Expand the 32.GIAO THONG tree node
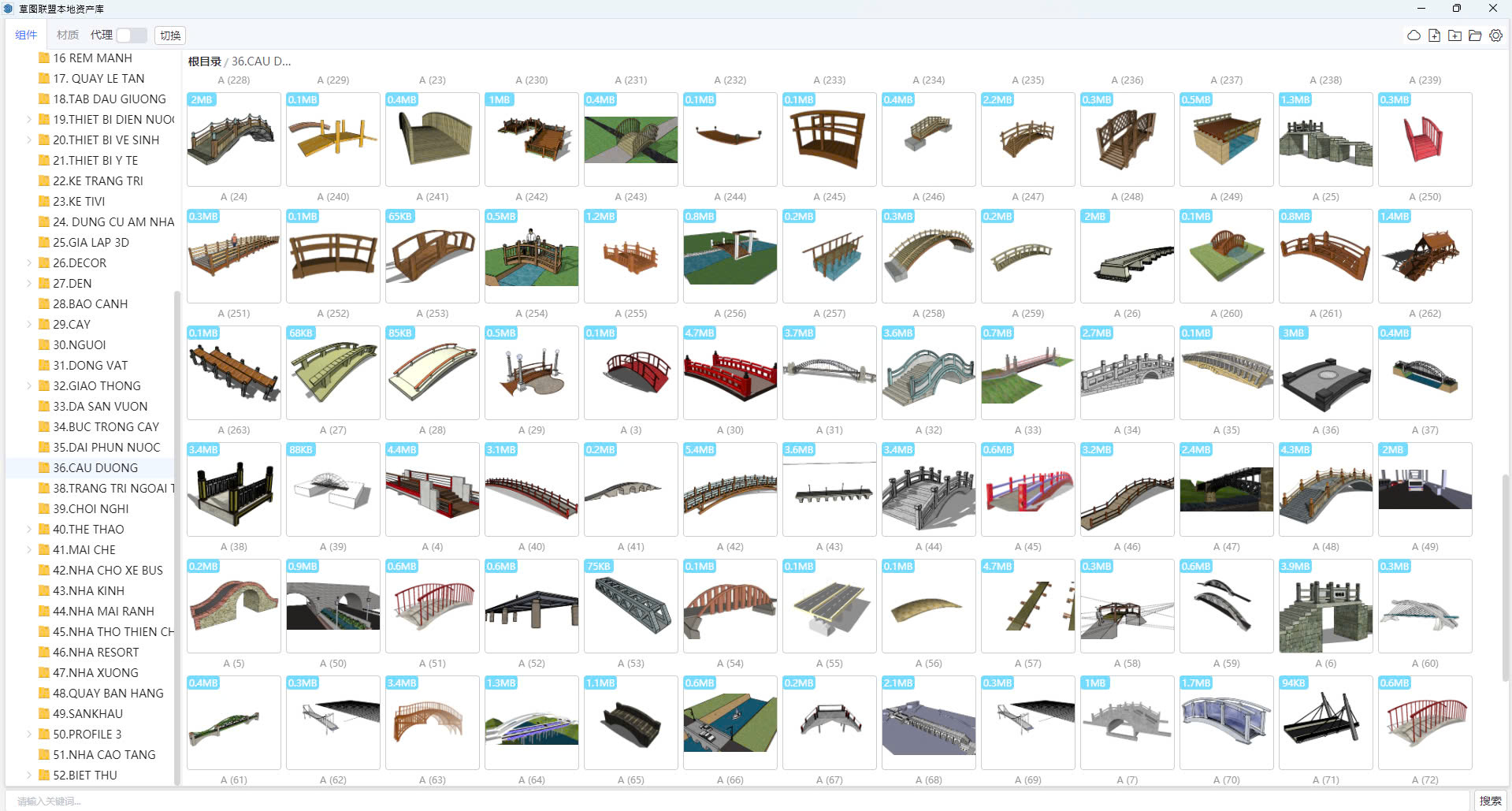1512x811 pixels. 29,386
